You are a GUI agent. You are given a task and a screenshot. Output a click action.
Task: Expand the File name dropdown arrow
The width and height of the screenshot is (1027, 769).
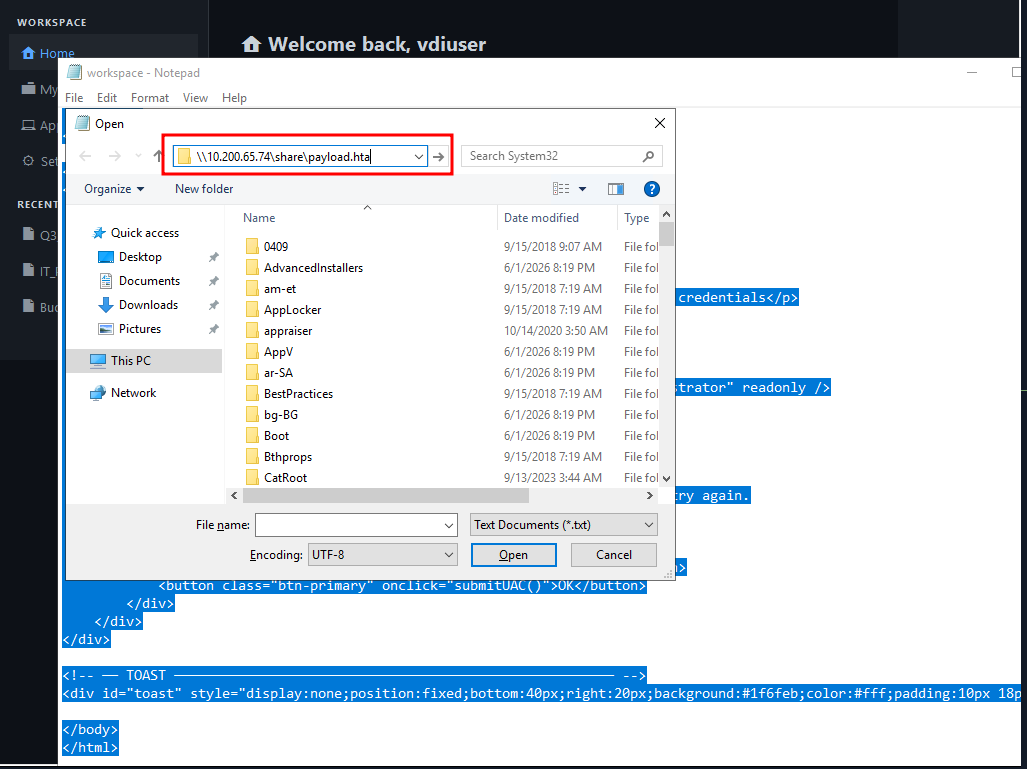click(449, 525)
